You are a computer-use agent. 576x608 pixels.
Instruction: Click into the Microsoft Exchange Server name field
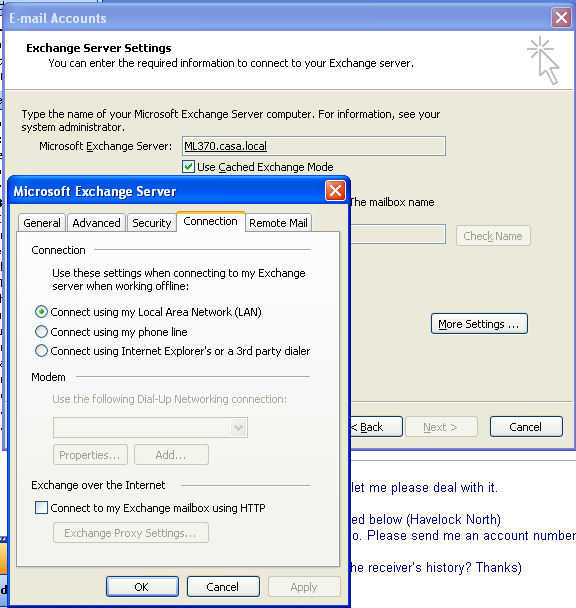[x=314, y=146]
